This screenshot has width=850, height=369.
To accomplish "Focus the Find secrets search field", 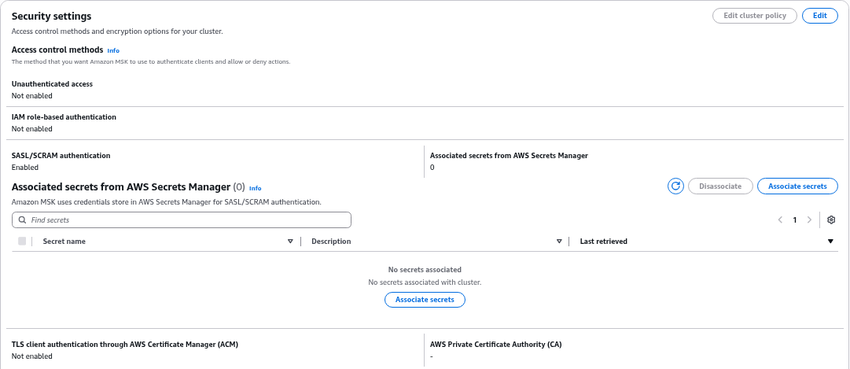I will click(182, 220).
